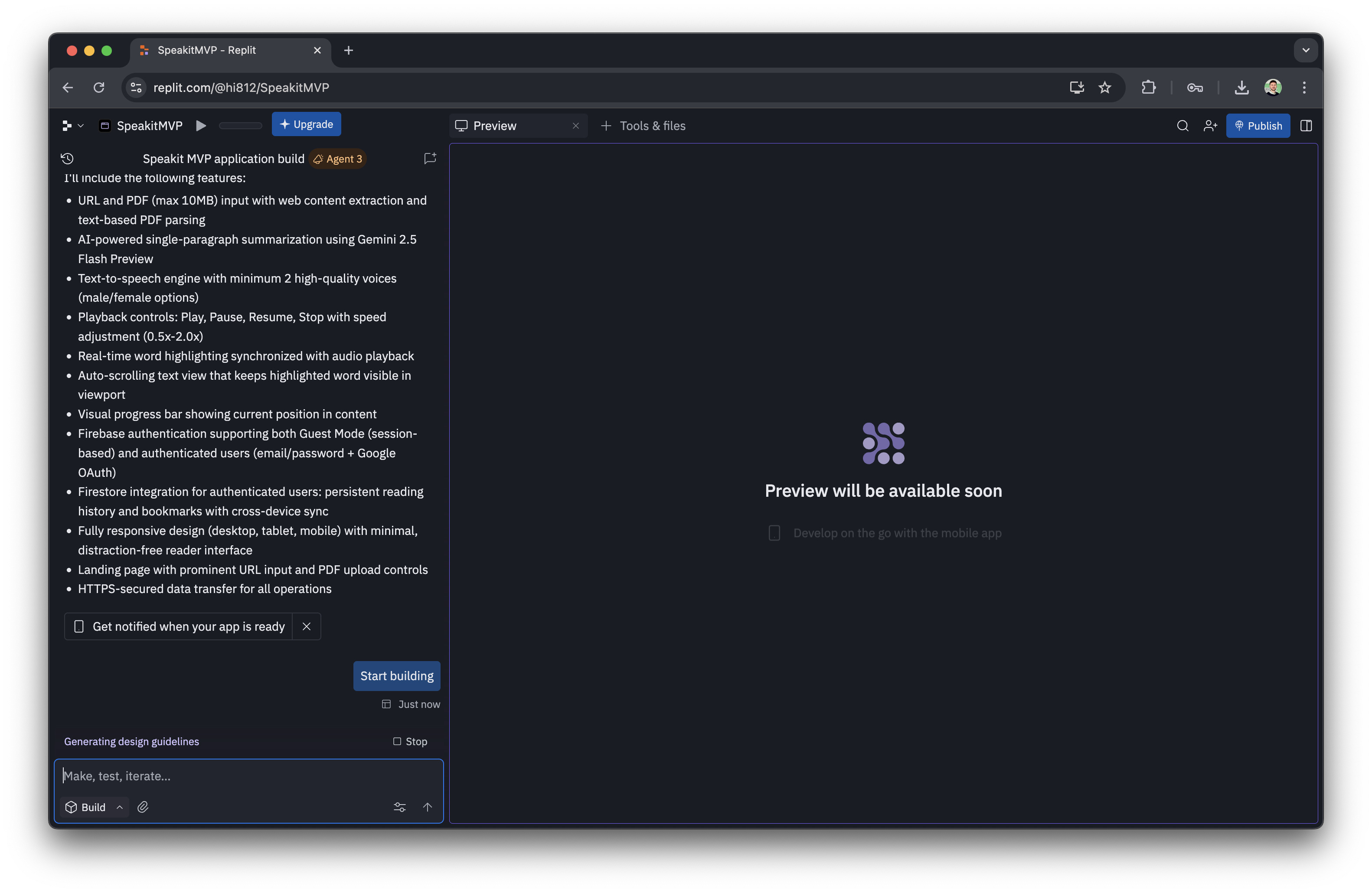Screen dimensions: 1372x893
Task: Stop the agent generation
Action: (410, 741)
